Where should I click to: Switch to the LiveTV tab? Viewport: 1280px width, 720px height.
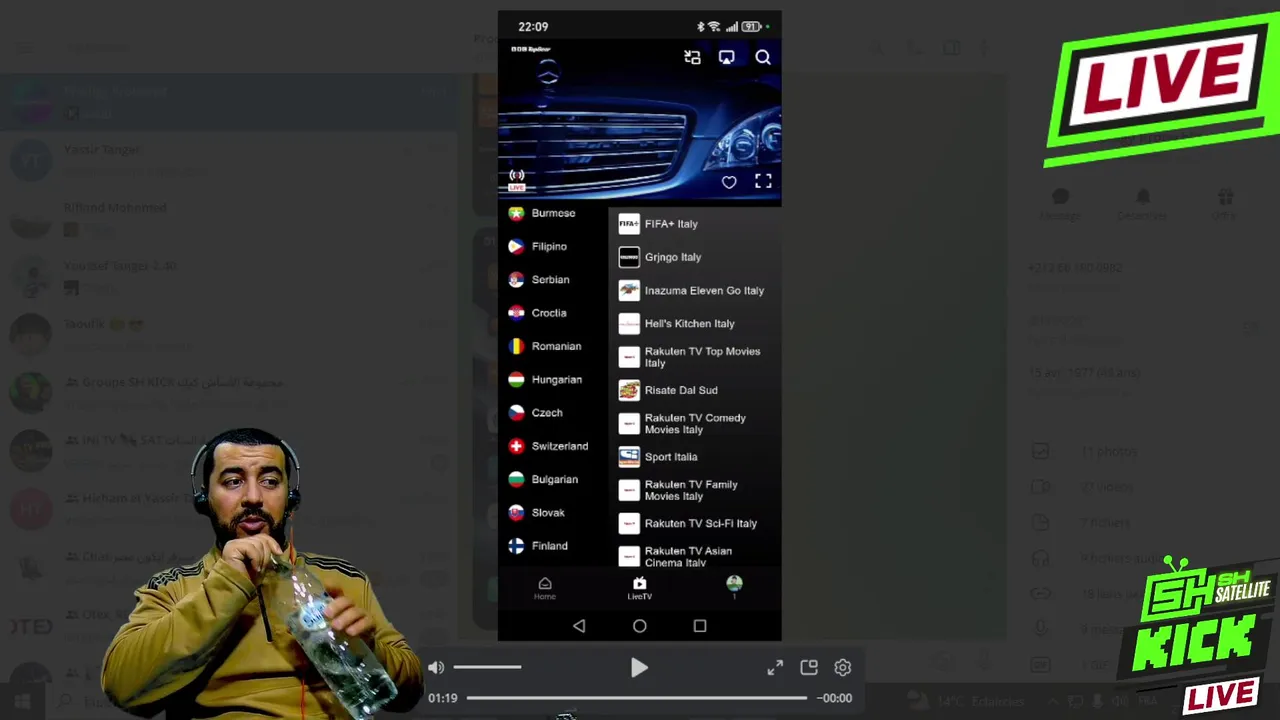pos(639,588)
